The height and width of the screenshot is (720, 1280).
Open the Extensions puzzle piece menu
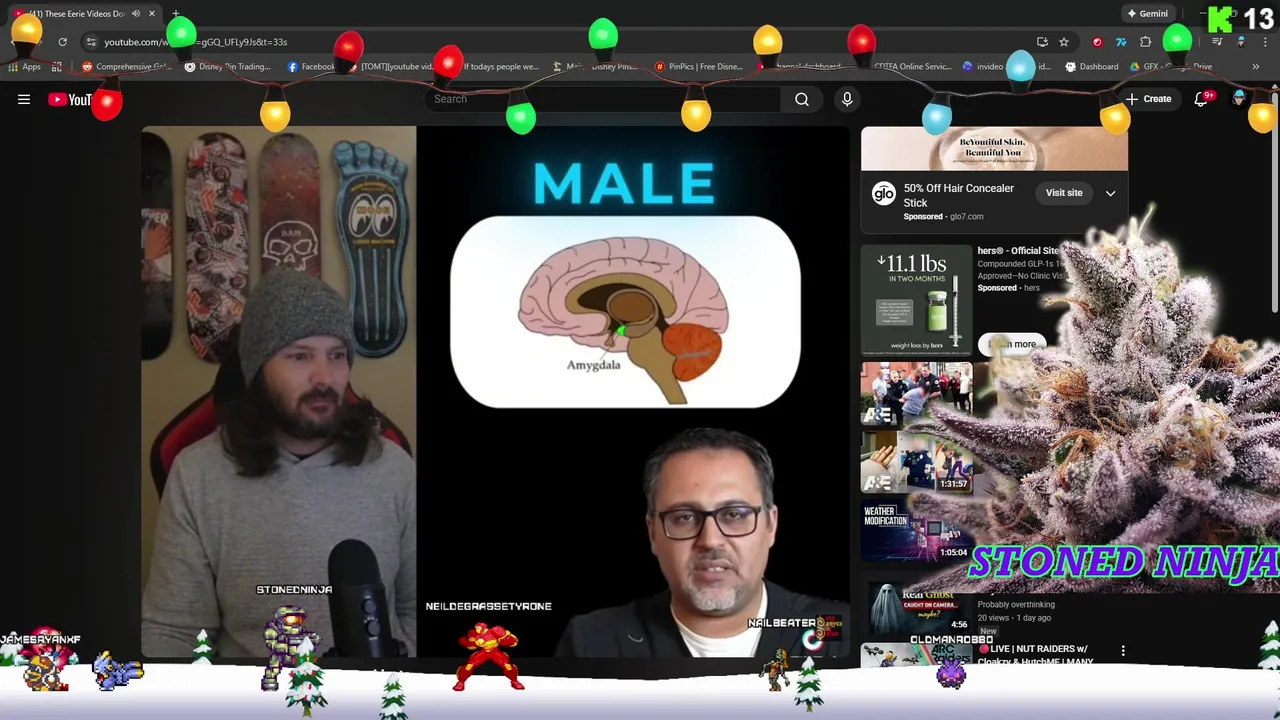pyautogui.click(x=1146, y=42)
